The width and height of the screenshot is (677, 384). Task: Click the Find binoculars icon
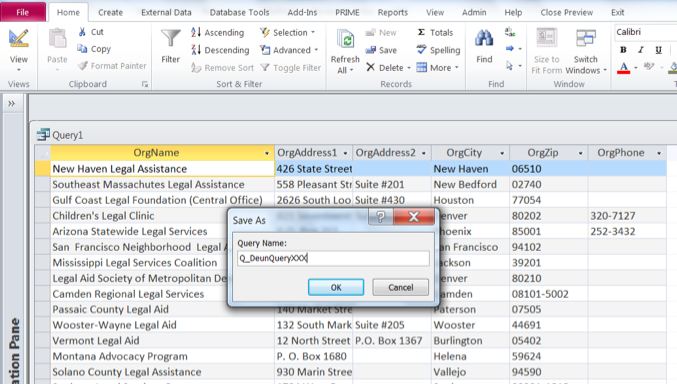pyautogui.click(x=484, y=38)
